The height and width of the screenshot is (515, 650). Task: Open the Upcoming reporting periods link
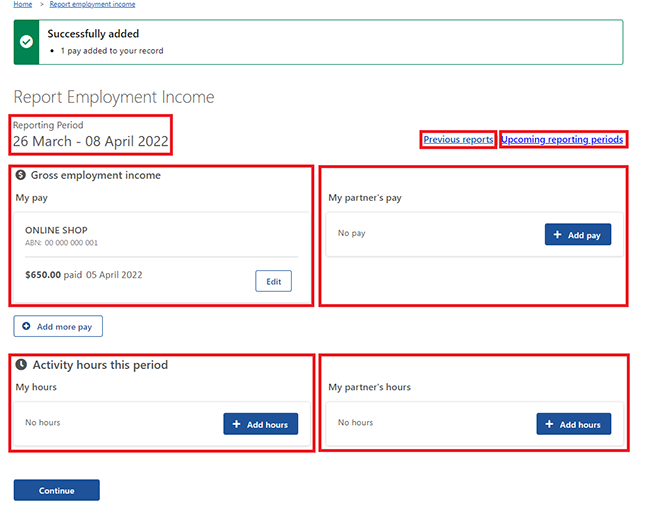[562, 140]
